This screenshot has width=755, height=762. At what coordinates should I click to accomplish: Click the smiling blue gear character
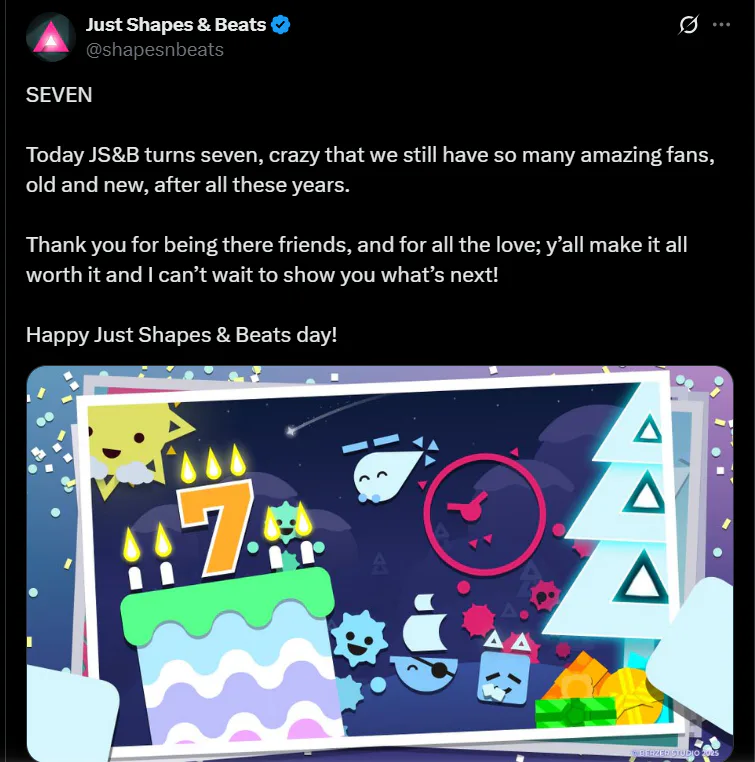tap(359, 639)
